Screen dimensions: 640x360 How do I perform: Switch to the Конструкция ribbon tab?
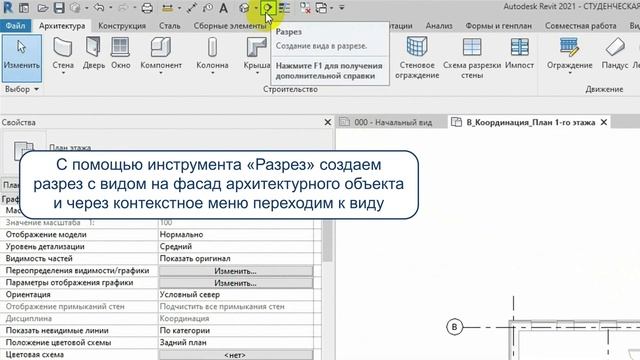tap(122, 26)
